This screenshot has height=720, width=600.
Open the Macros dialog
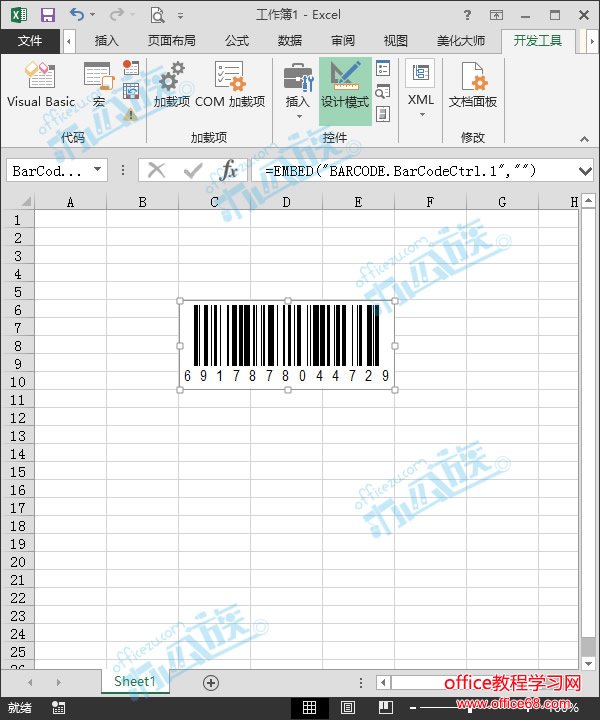point(99,86)
